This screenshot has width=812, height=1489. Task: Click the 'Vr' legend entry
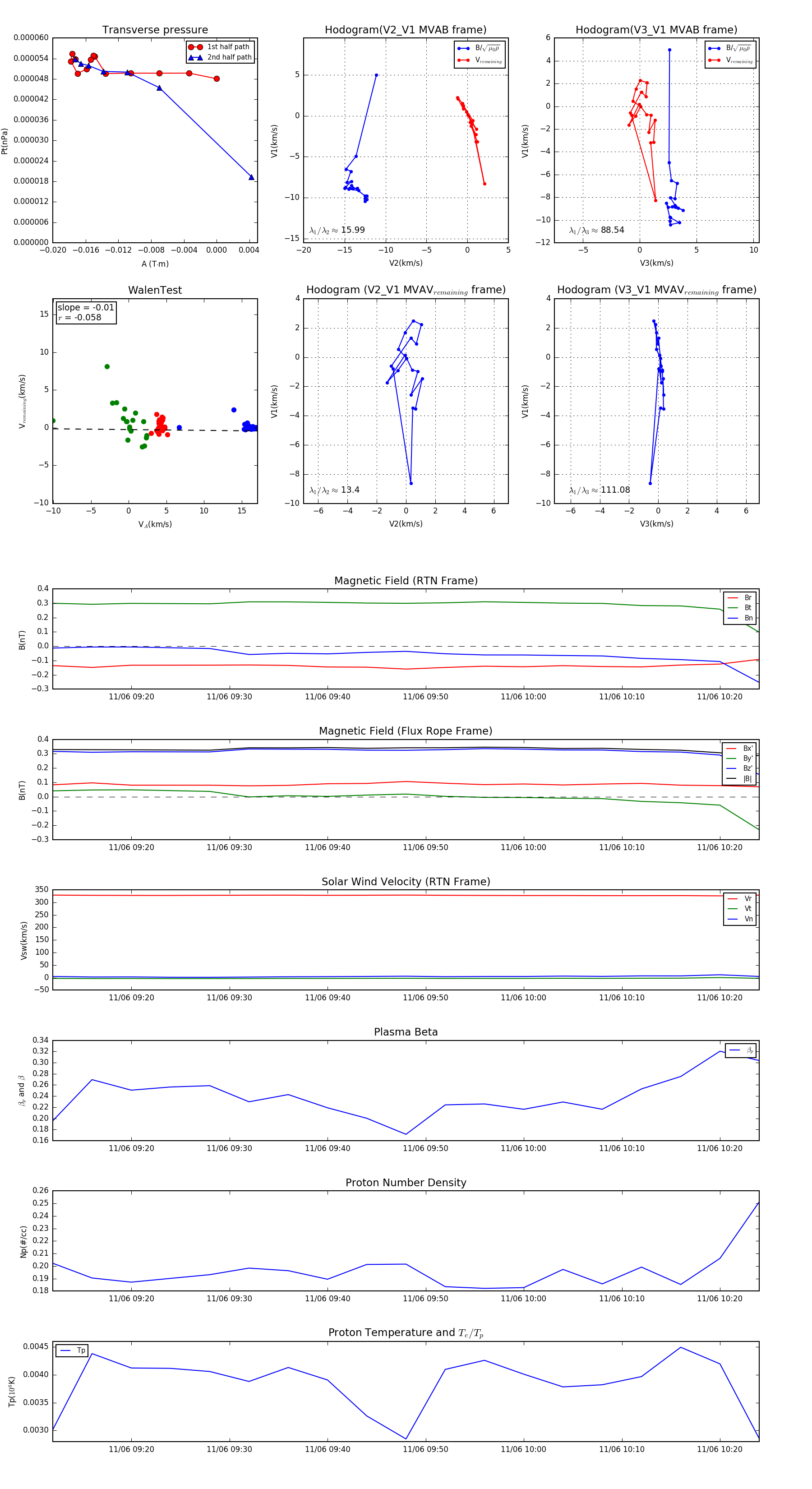pyautogui.click(x=740, y=899)
